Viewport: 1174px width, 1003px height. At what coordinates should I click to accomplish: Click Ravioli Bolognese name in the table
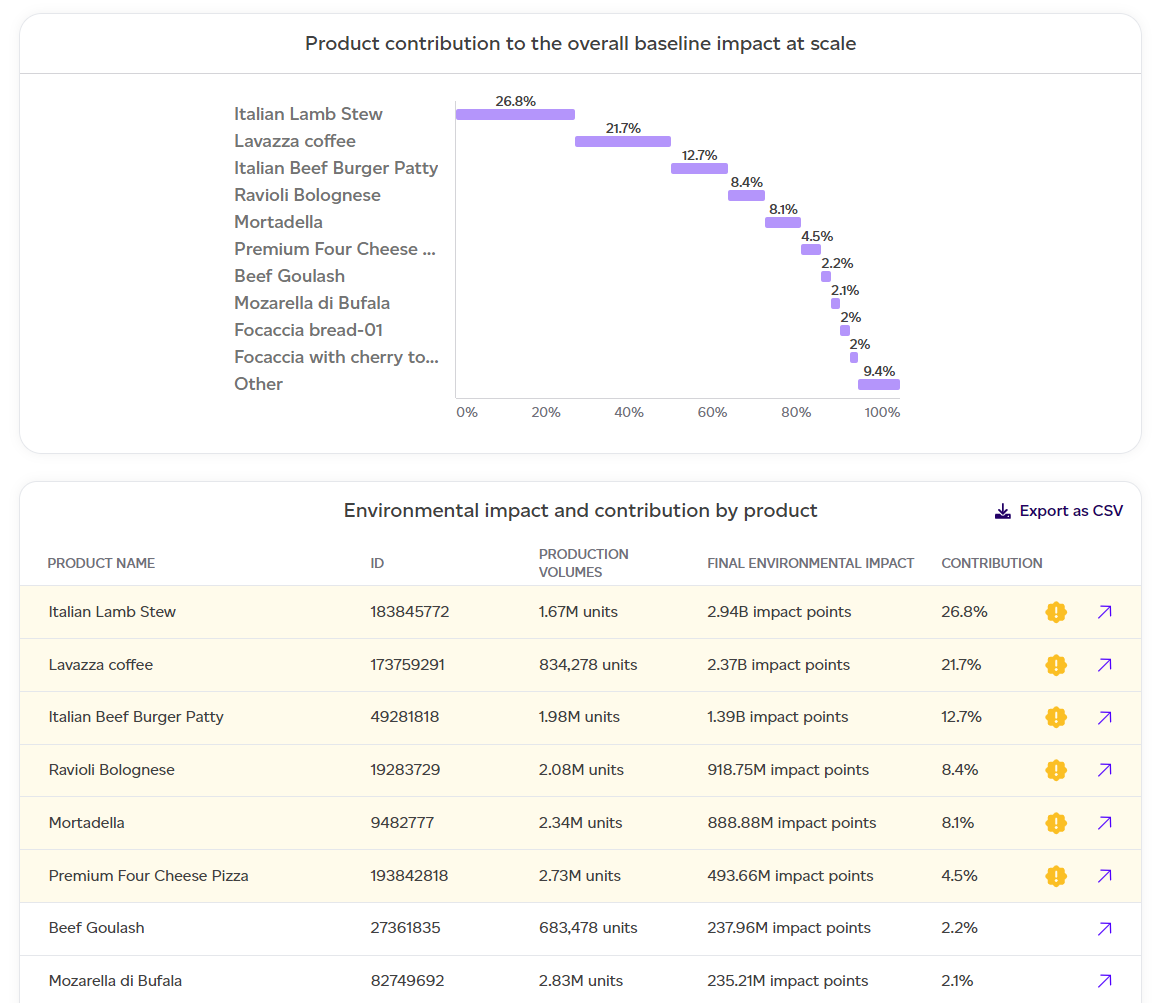point(112,769)
